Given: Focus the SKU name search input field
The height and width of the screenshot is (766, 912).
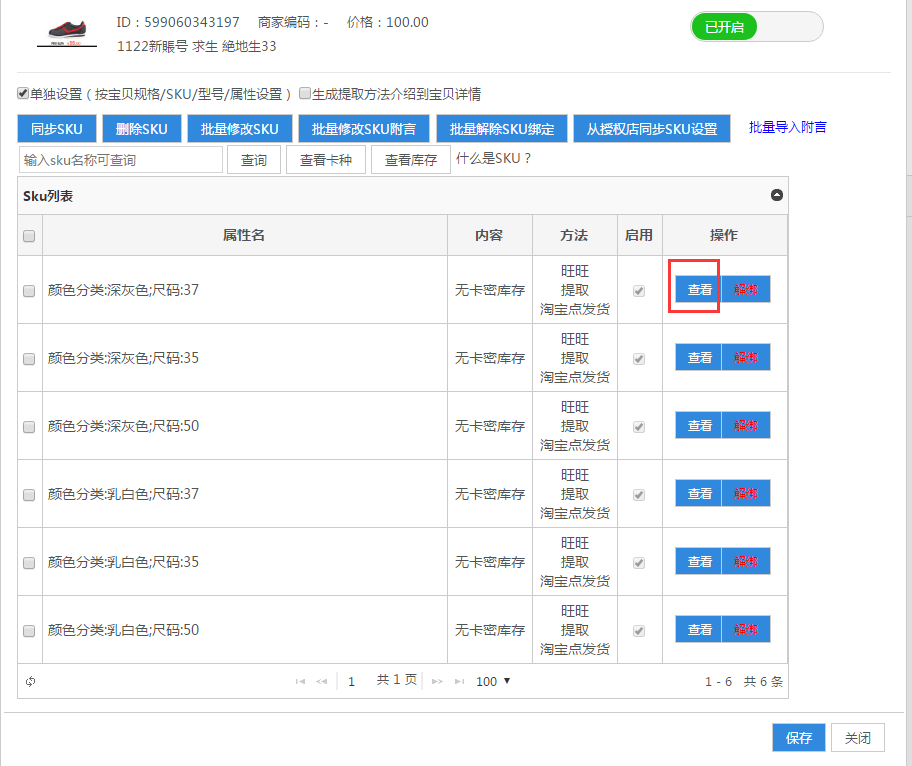Looking at the screenshot, I should pyautogui.click(x=121, y=160).
